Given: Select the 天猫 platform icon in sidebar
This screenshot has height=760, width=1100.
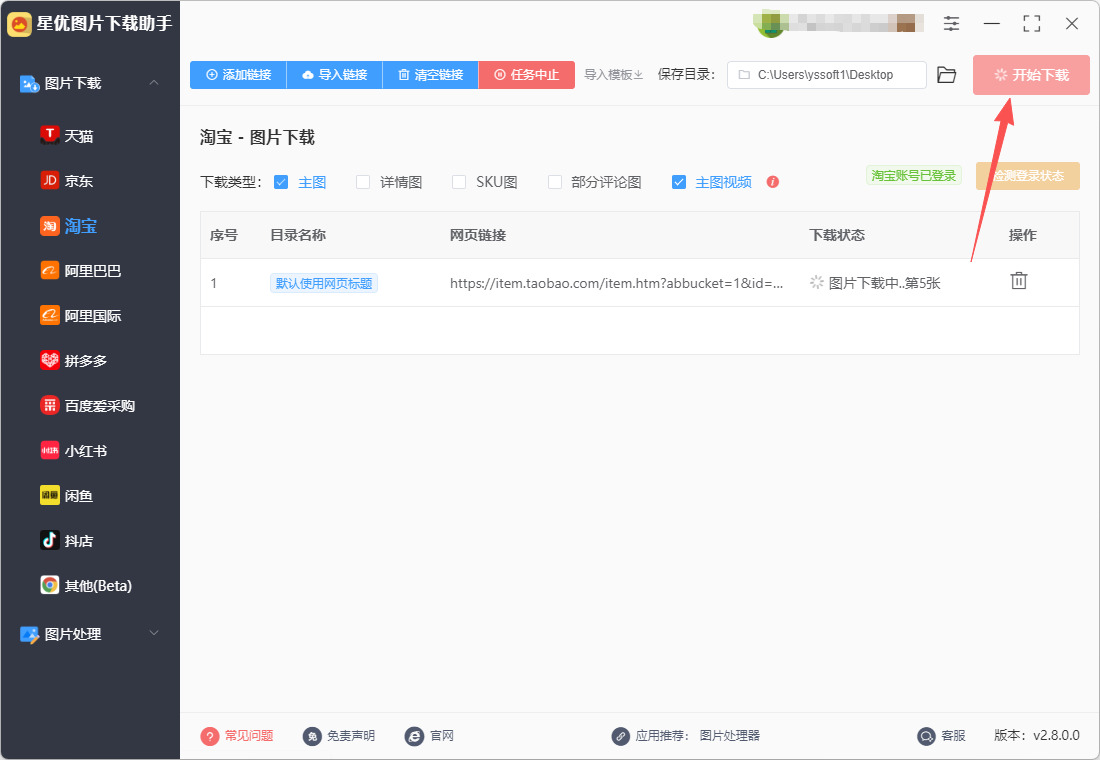Looking at the screenshot, I should (50, 135).
